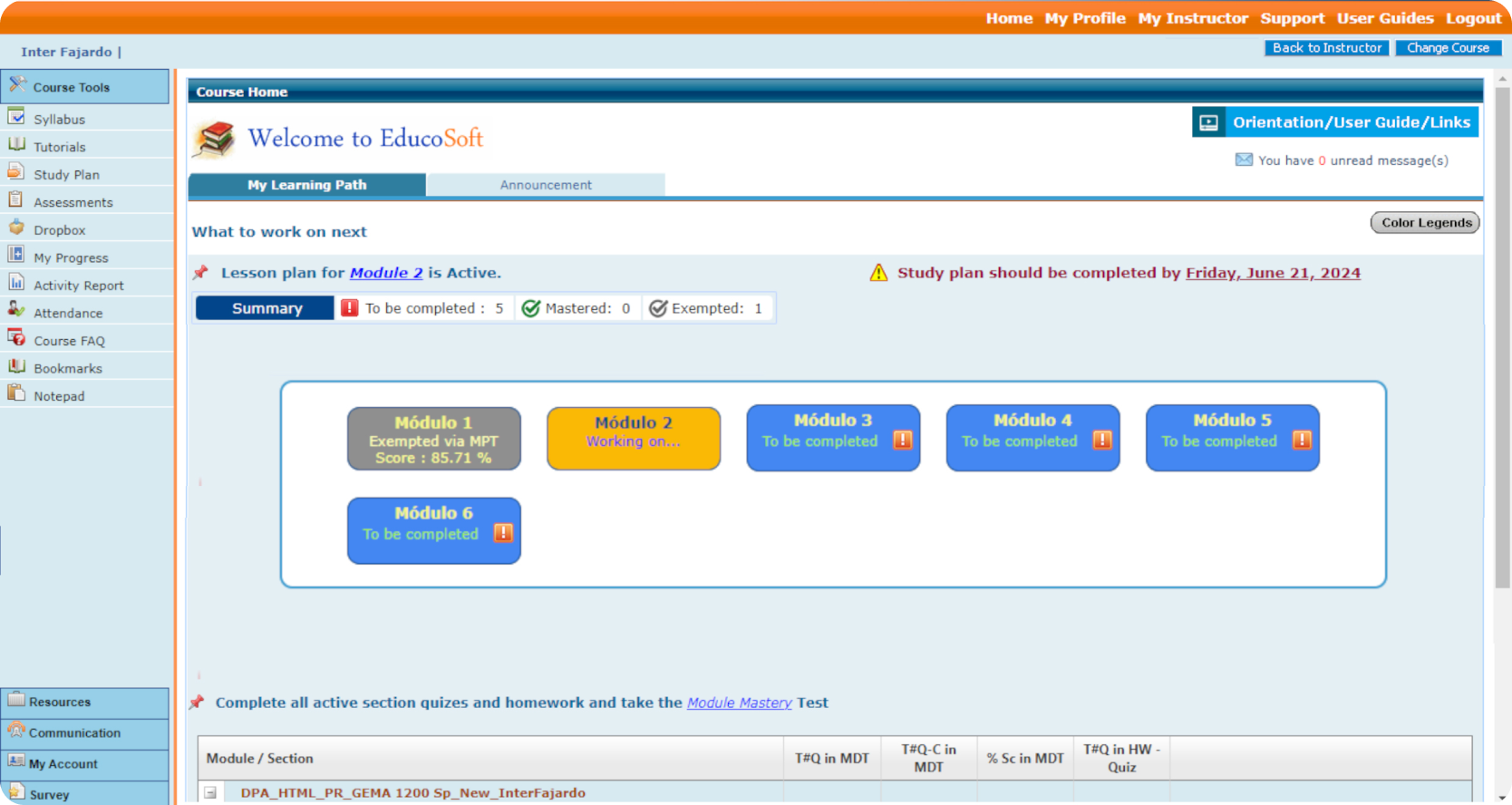The image size is (1512, 805).
Task: Click Logout in top navigation
Action: coord(1473,18)
